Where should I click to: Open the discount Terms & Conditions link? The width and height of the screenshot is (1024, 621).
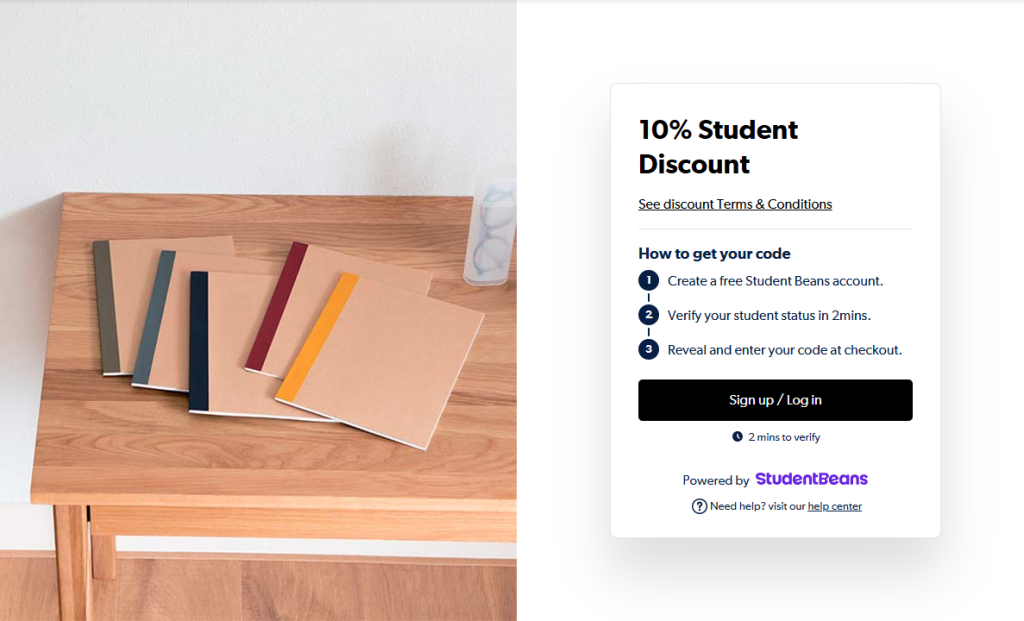735,204
